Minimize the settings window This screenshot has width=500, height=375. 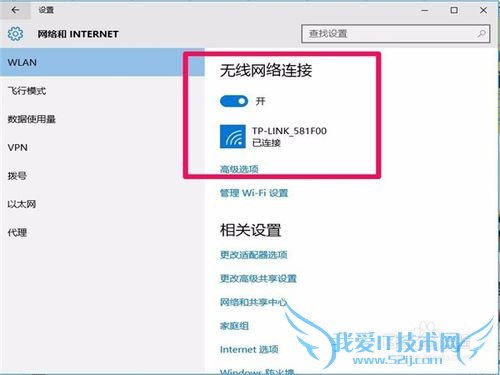point(424,10)
